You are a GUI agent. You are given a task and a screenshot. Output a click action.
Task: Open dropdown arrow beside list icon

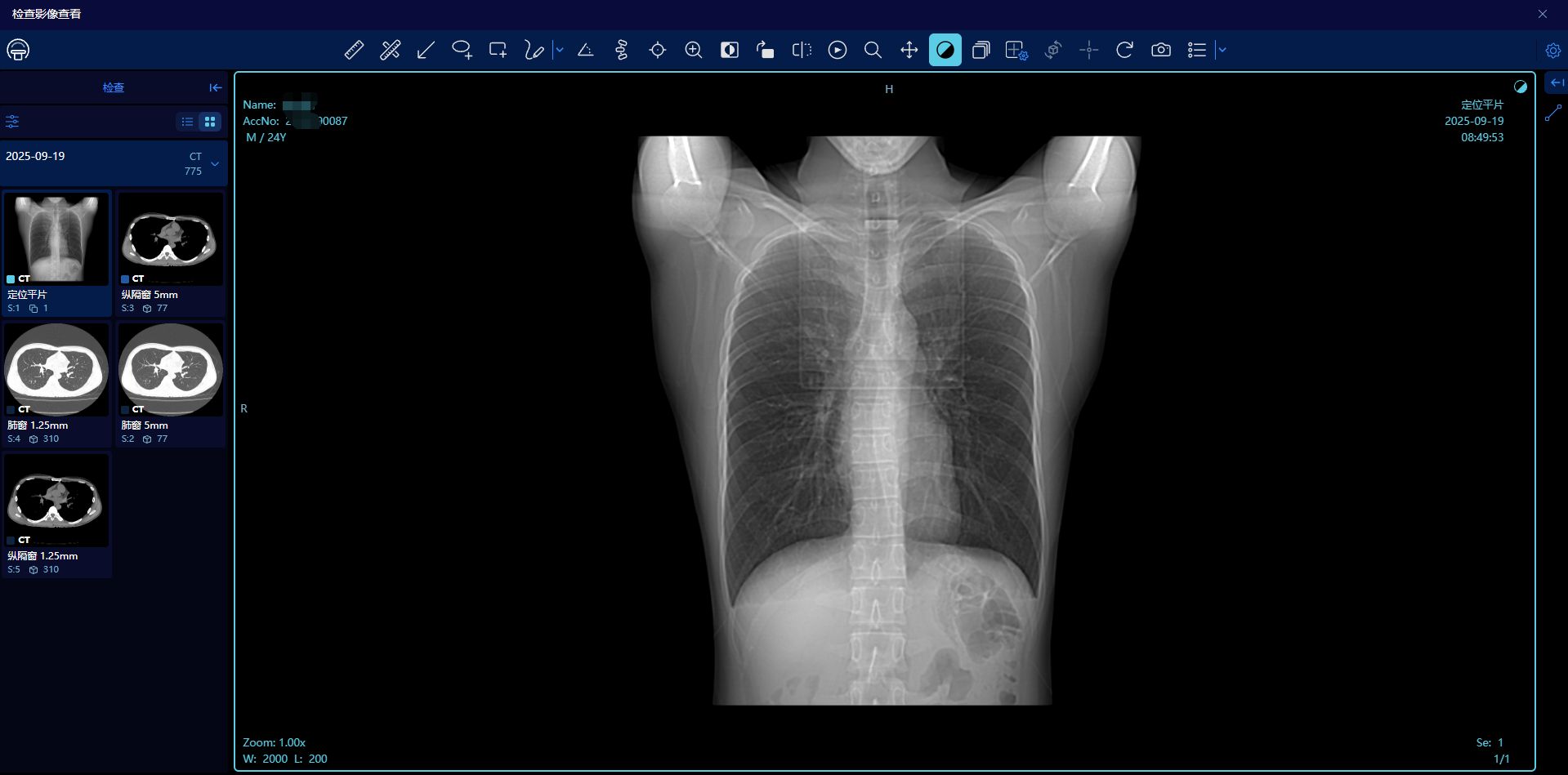(1222, 50)
